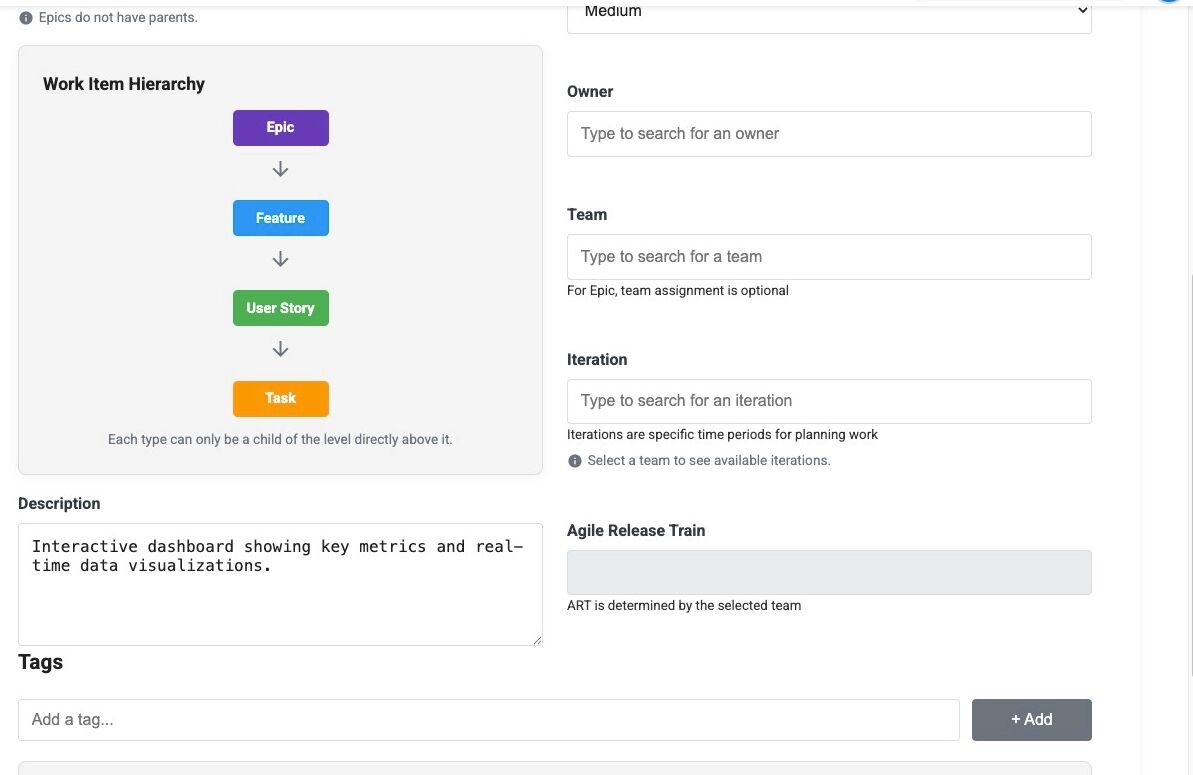Open the Medium priority dropdown
The width and height of the screenshot is (1193, 775).
point(828,14)
